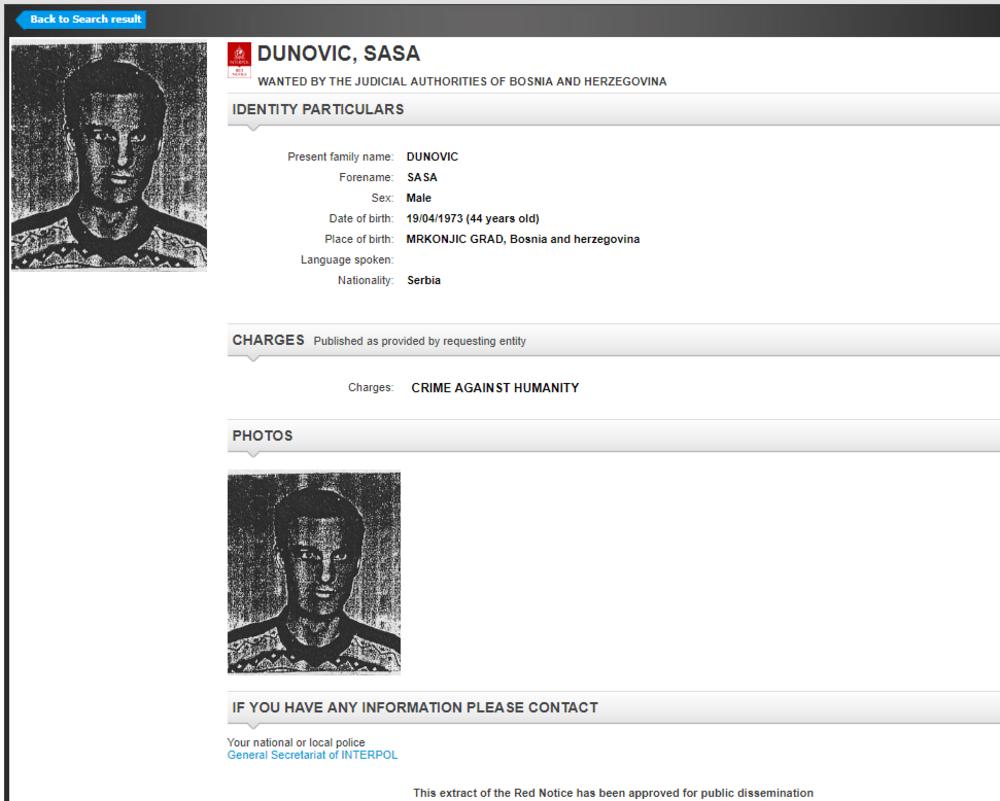Select the MRKONJIC GRAD place of birth value
This screenshot has height=801, width=1000.
523,239
